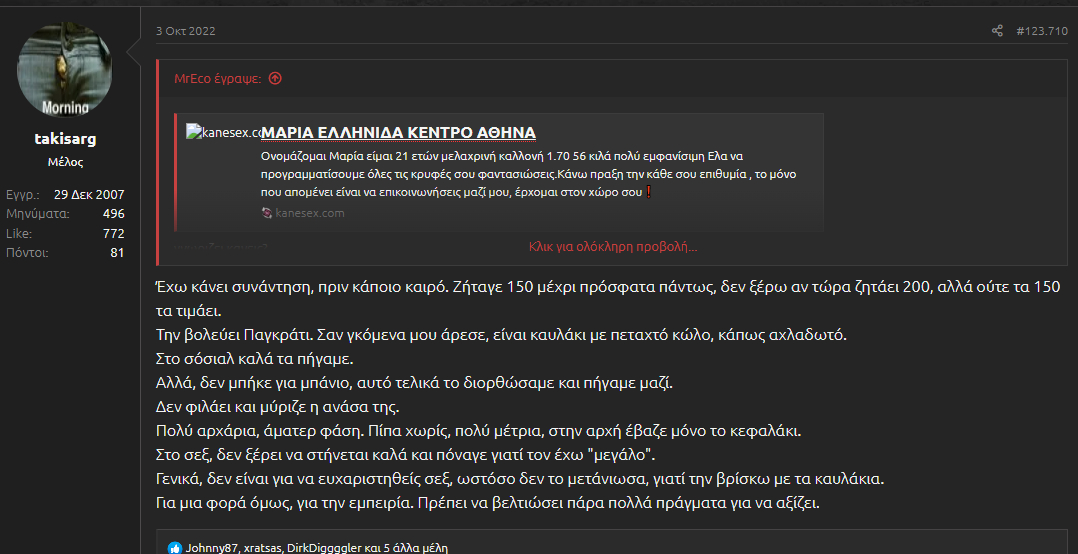Click the thumbs-up icon in the likes bar
The width and height of the screenshot is (1078, 554).
click(175, 548)
